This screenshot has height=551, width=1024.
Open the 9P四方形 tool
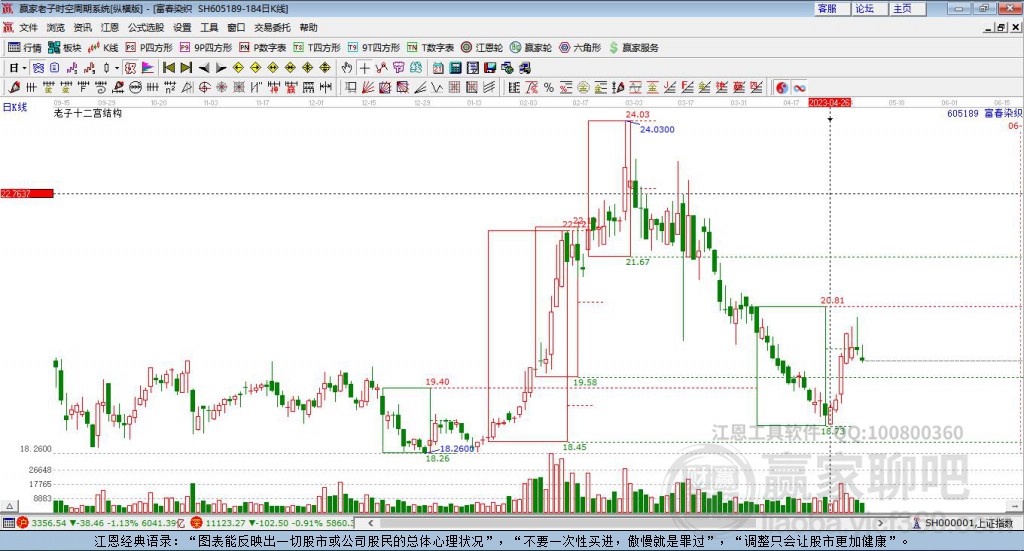[x=206, y=48]
